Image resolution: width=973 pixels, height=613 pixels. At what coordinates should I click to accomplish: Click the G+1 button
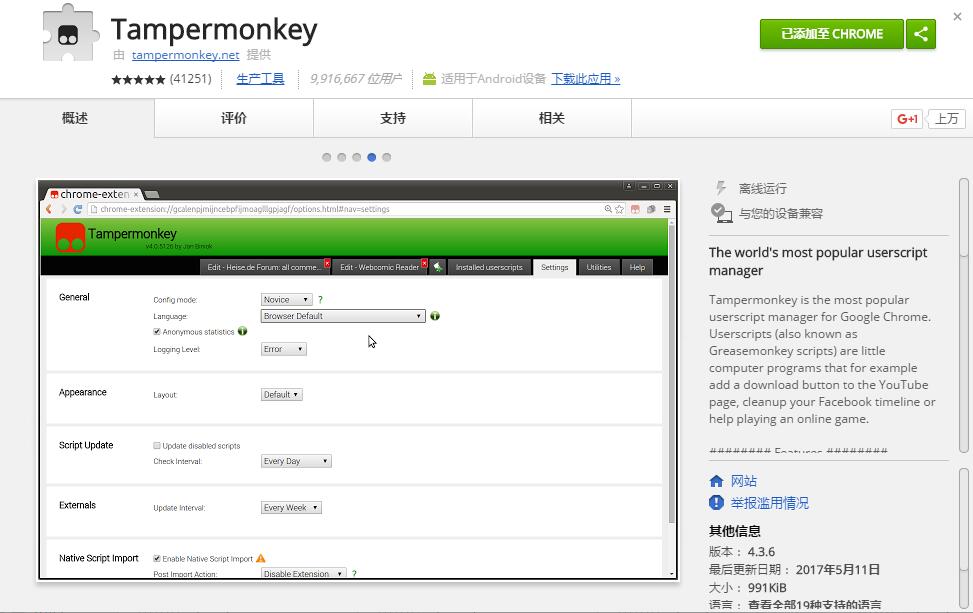click(x=907, y=119)
